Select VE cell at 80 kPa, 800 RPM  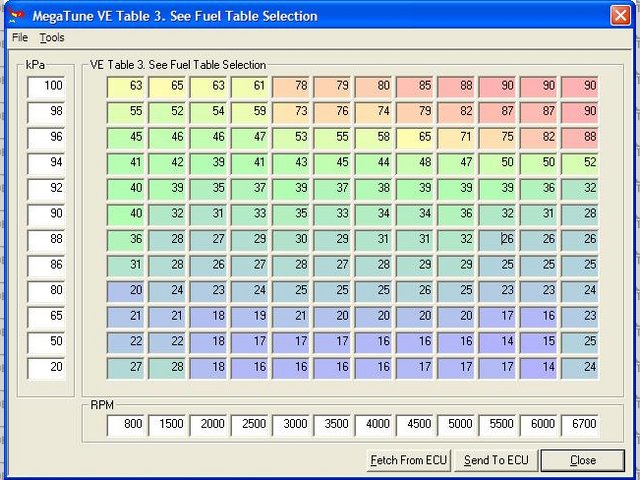(126, 291)
